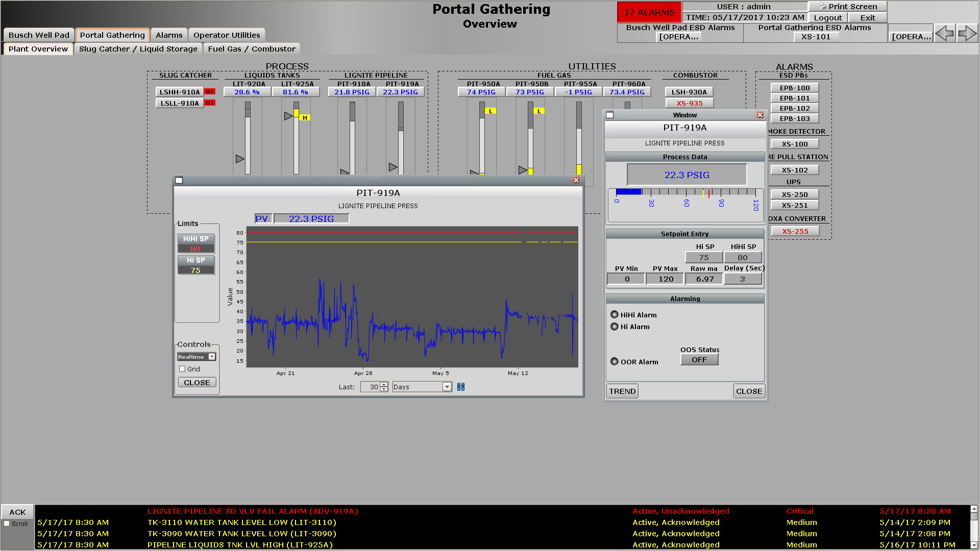Click the HiHi SP 80 limit swatch
Viewport: 980px width, 551px height.
coord(196,243)
